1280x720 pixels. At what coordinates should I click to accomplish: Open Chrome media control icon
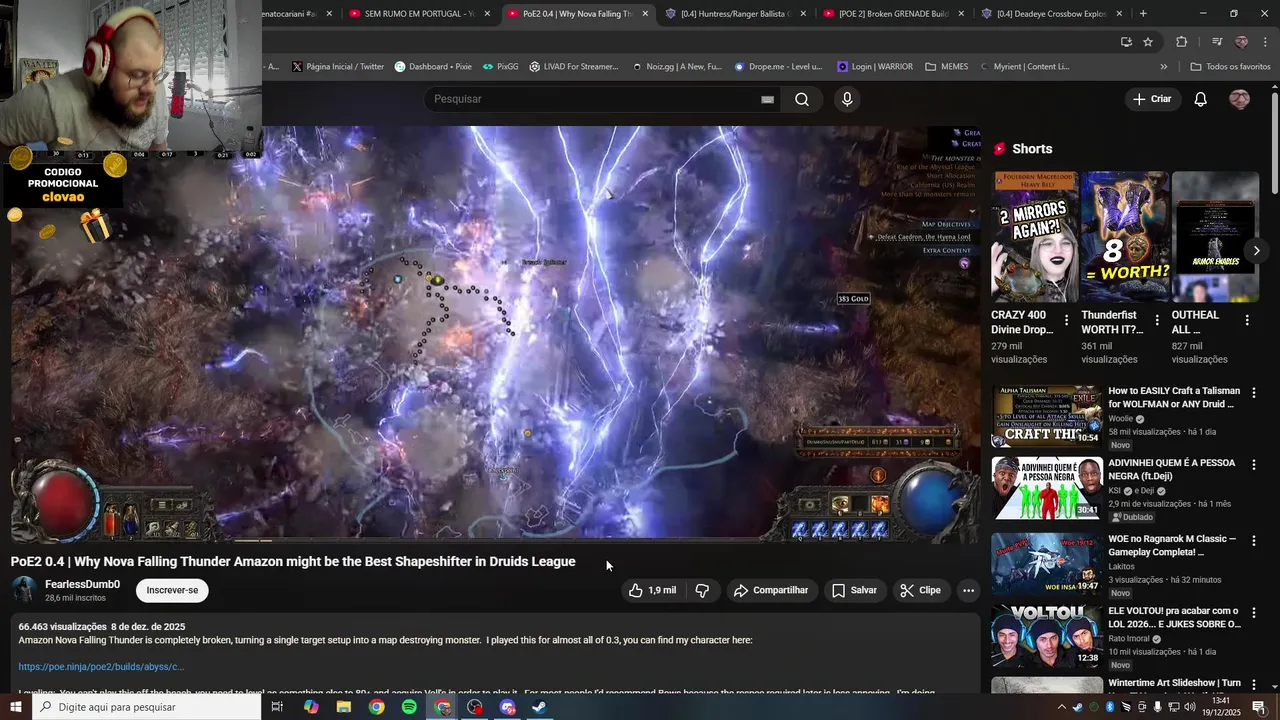click(1217, 41)
